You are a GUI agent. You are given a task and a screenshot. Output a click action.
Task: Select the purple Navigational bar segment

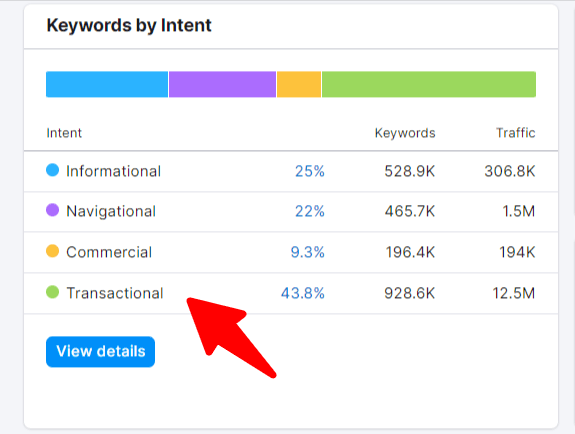click(222, 84)
